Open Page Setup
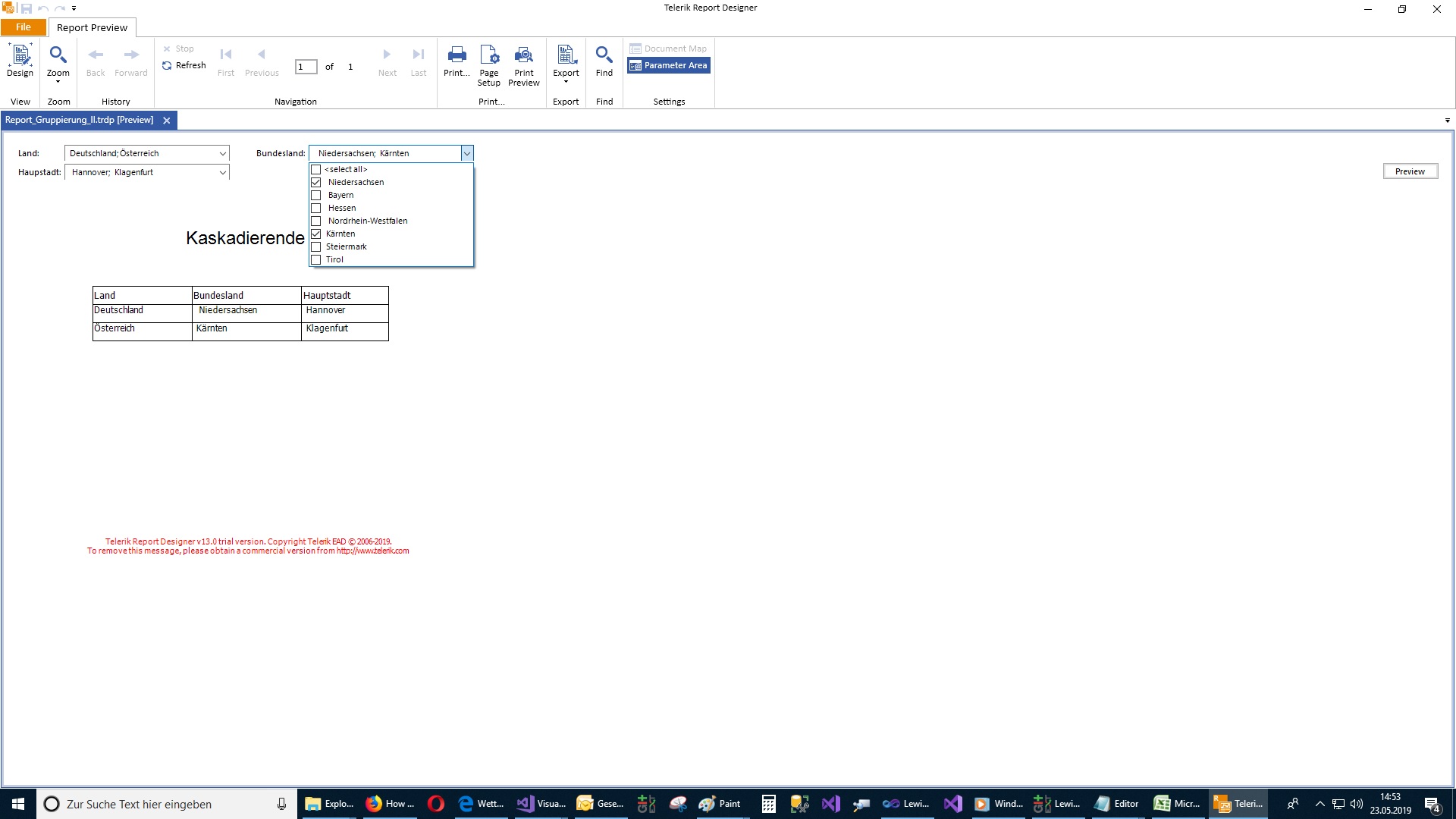The height and width of the screenshot is (819, 1456). [489, 64]
